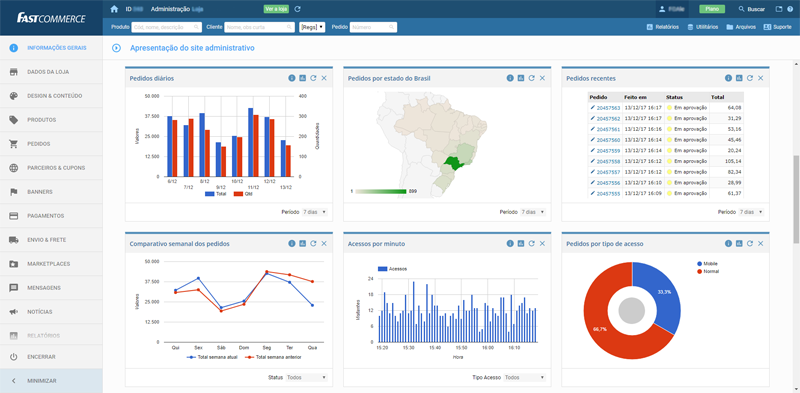Open chart icon on Pedidos diários widget

pyautogui.click(x=303, y=78)
